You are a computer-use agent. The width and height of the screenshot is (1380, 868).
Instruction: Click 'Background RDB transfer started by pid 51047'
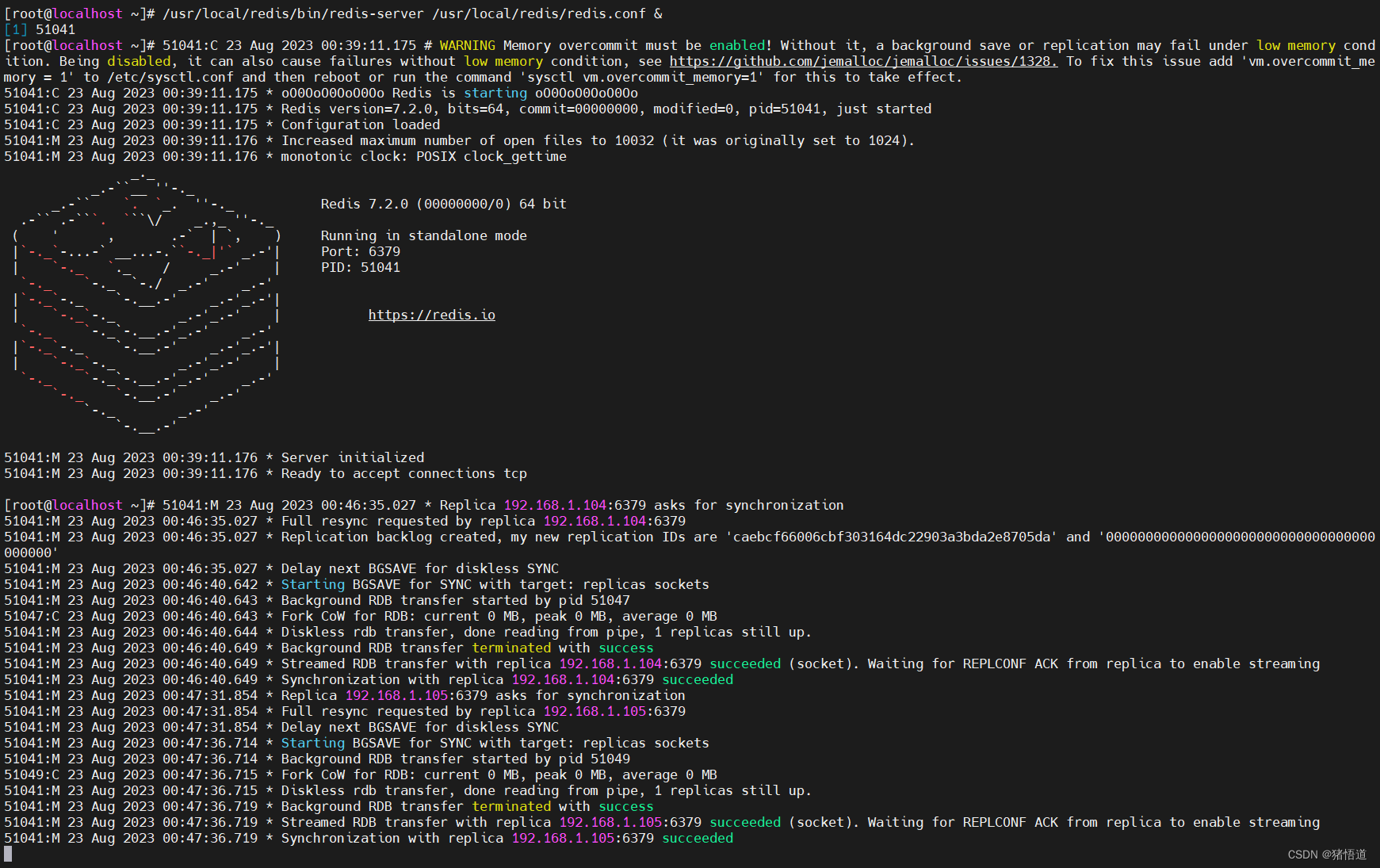tap(456, 600)
